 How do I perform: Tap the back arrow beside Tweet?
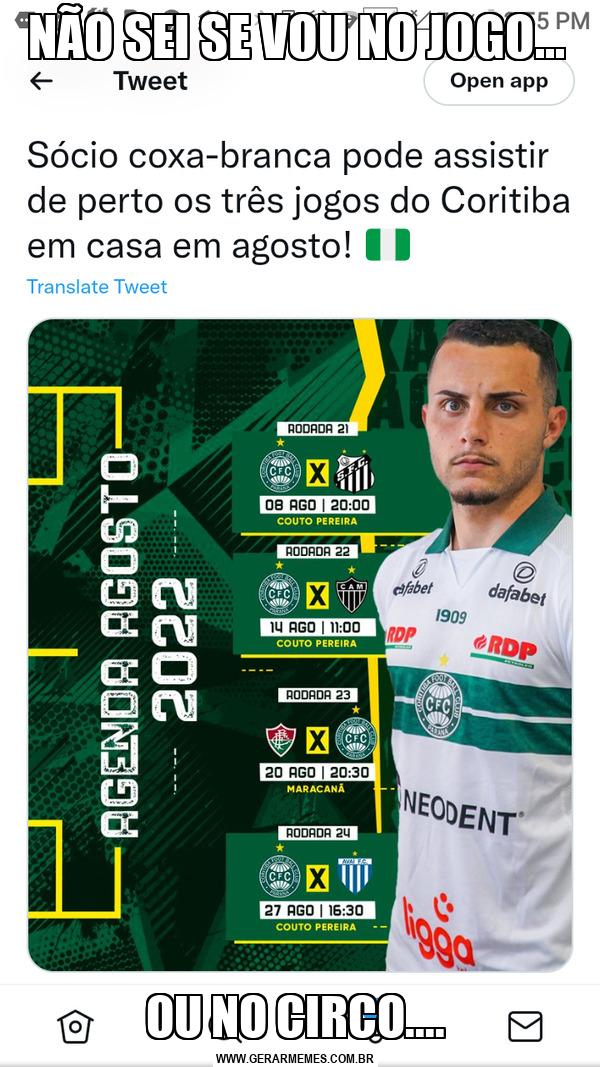pos(41,82)
